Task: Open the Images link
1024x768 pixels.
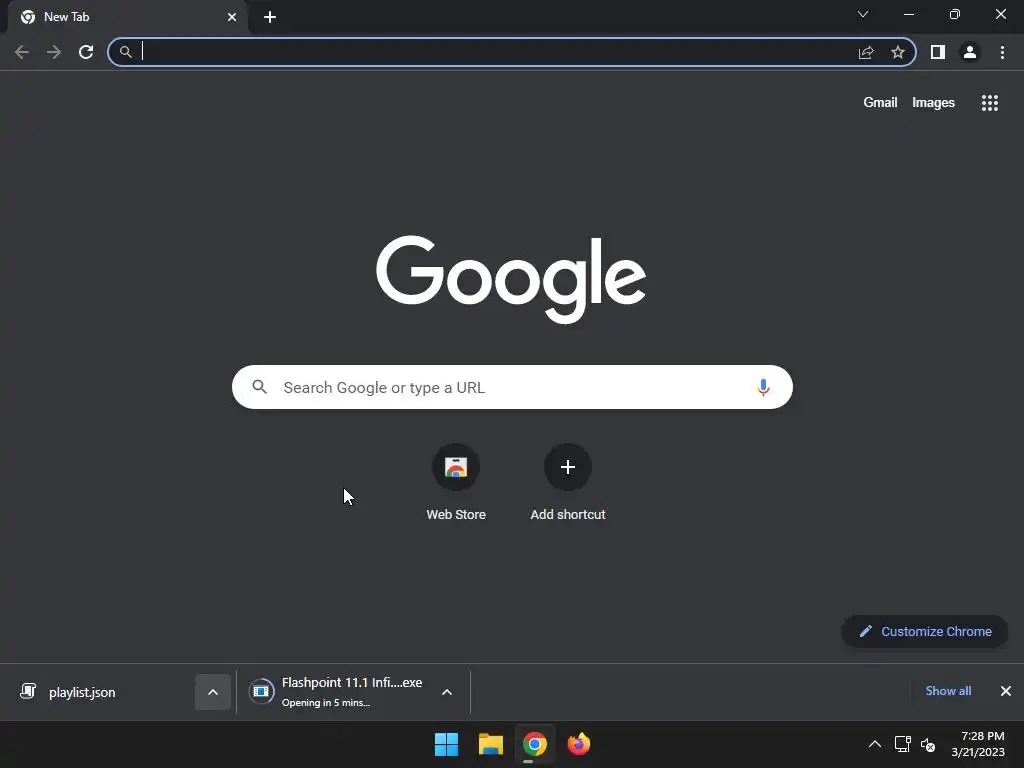Action: click(933, 103)
